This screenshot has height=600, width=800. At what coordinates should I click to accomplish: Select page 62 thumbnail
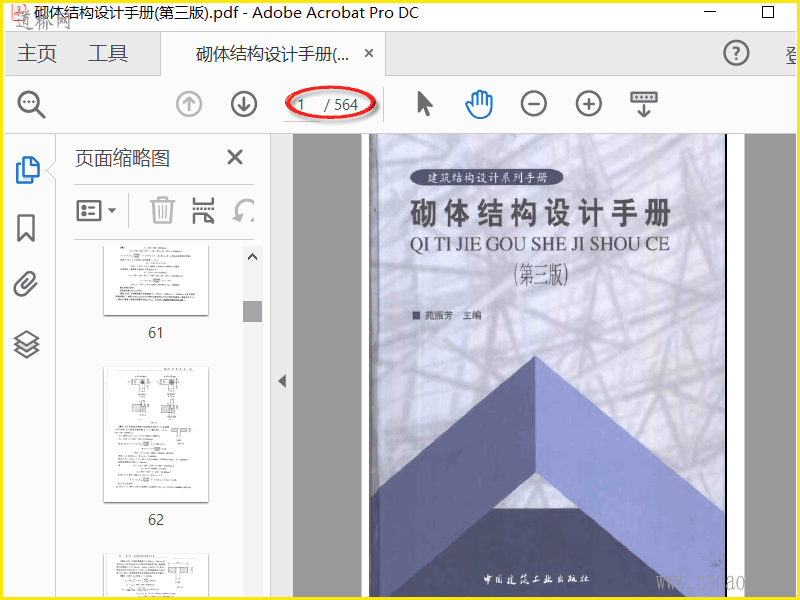tap(156, 434)
